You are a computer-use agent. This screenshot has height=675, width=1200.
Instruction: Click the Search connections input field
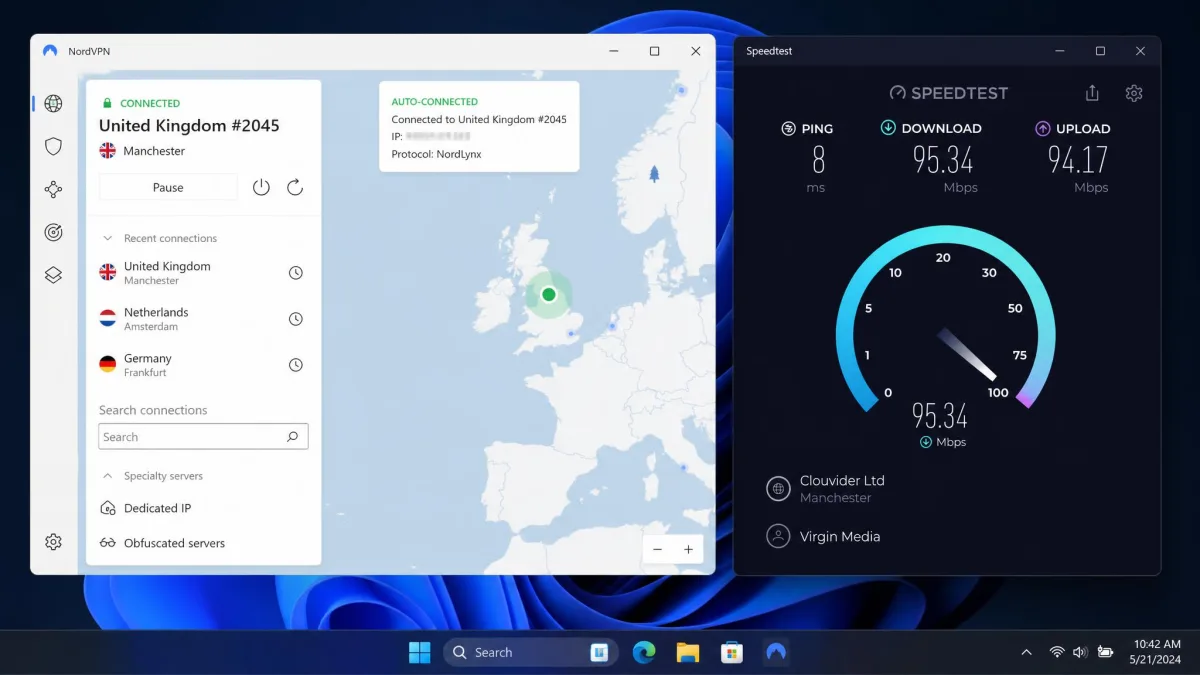203,437
